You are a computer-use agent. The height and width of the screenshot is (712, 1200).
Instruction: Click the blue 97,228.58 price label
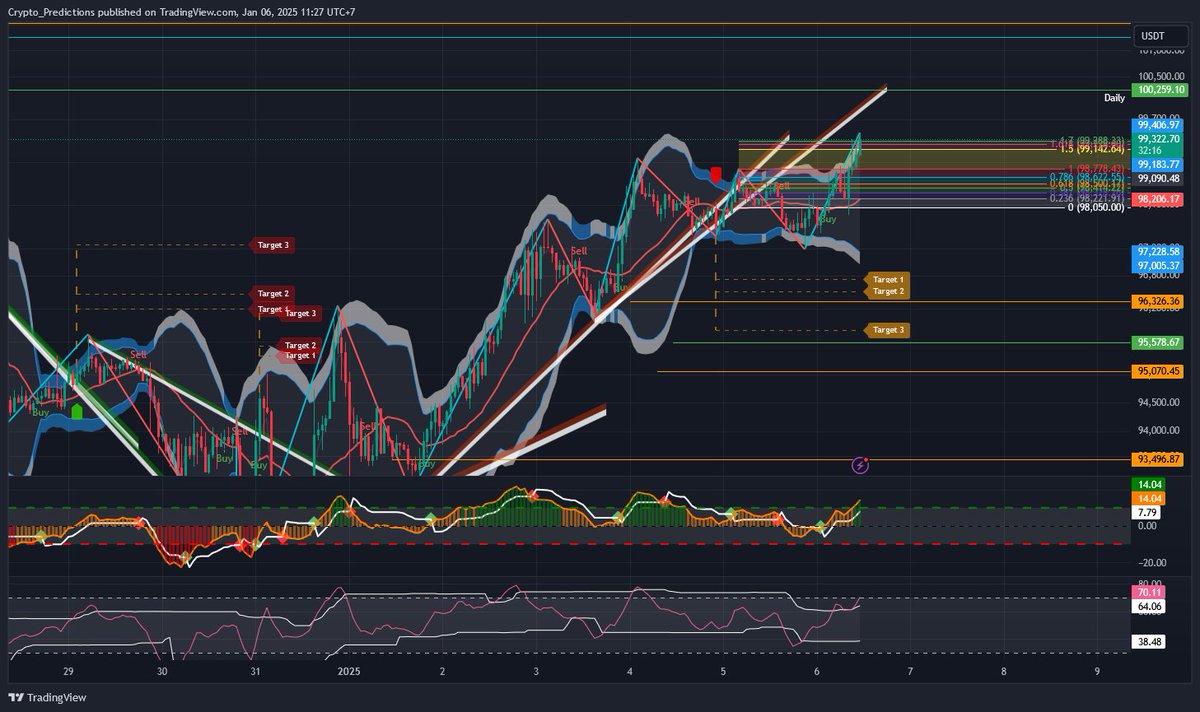1159,251
